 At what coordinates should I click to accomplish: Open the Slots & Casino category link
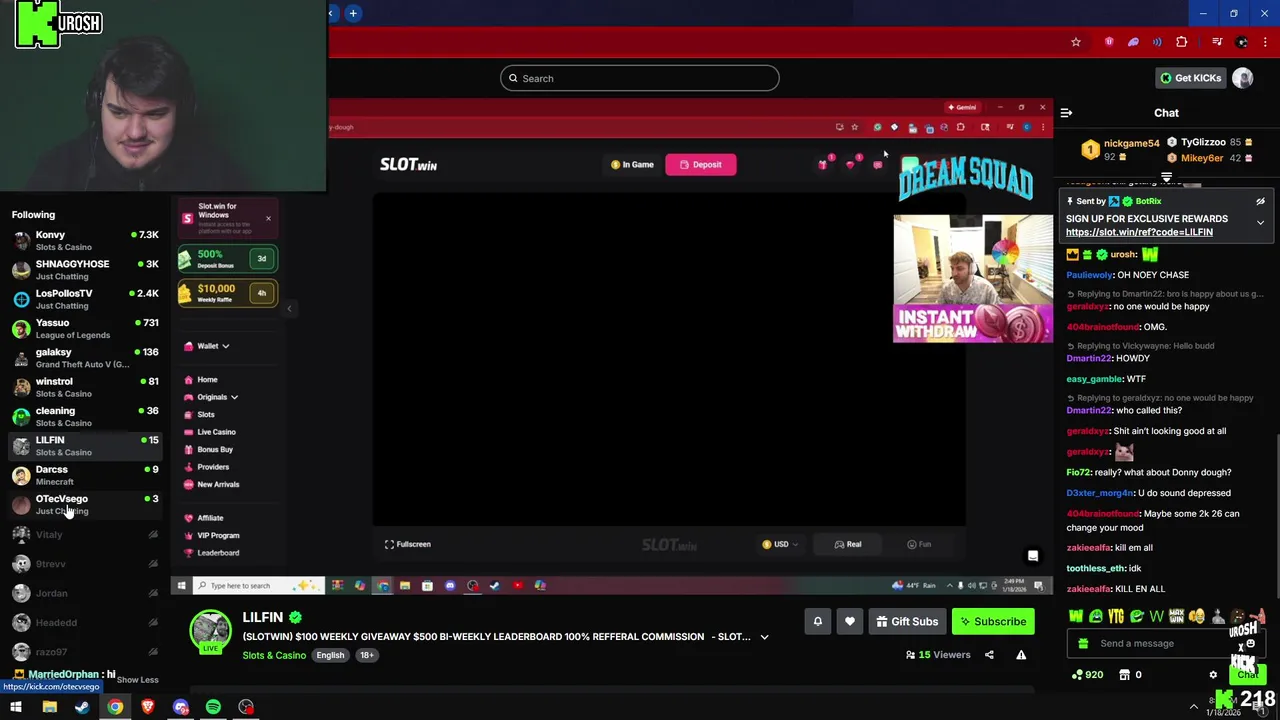pyautogui.click(x=274, y=655)
